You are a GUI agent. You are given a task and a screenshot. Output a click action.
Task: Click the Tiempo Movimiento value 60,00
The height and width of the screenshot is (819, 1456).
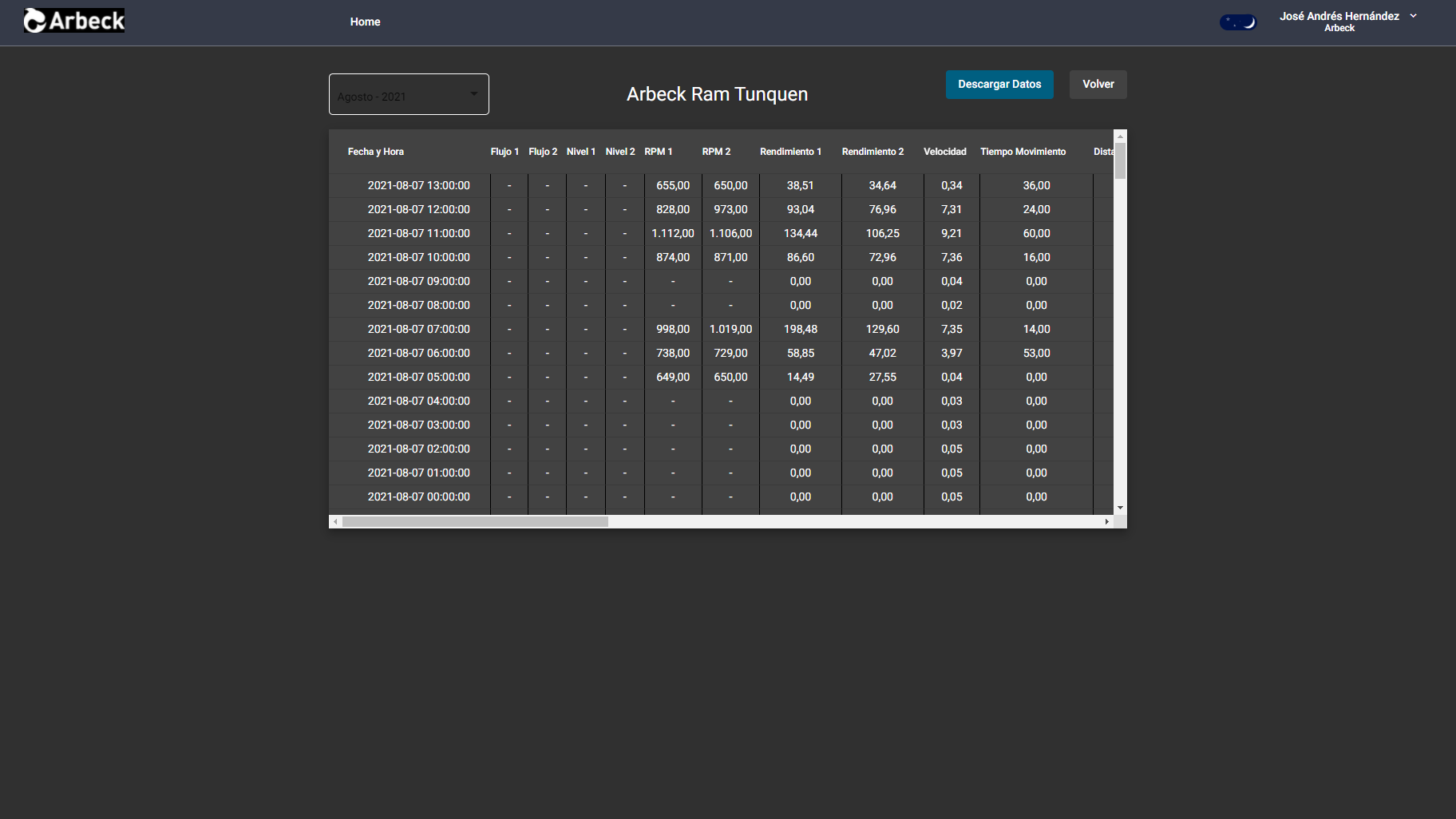click(x=1036, y=233)
